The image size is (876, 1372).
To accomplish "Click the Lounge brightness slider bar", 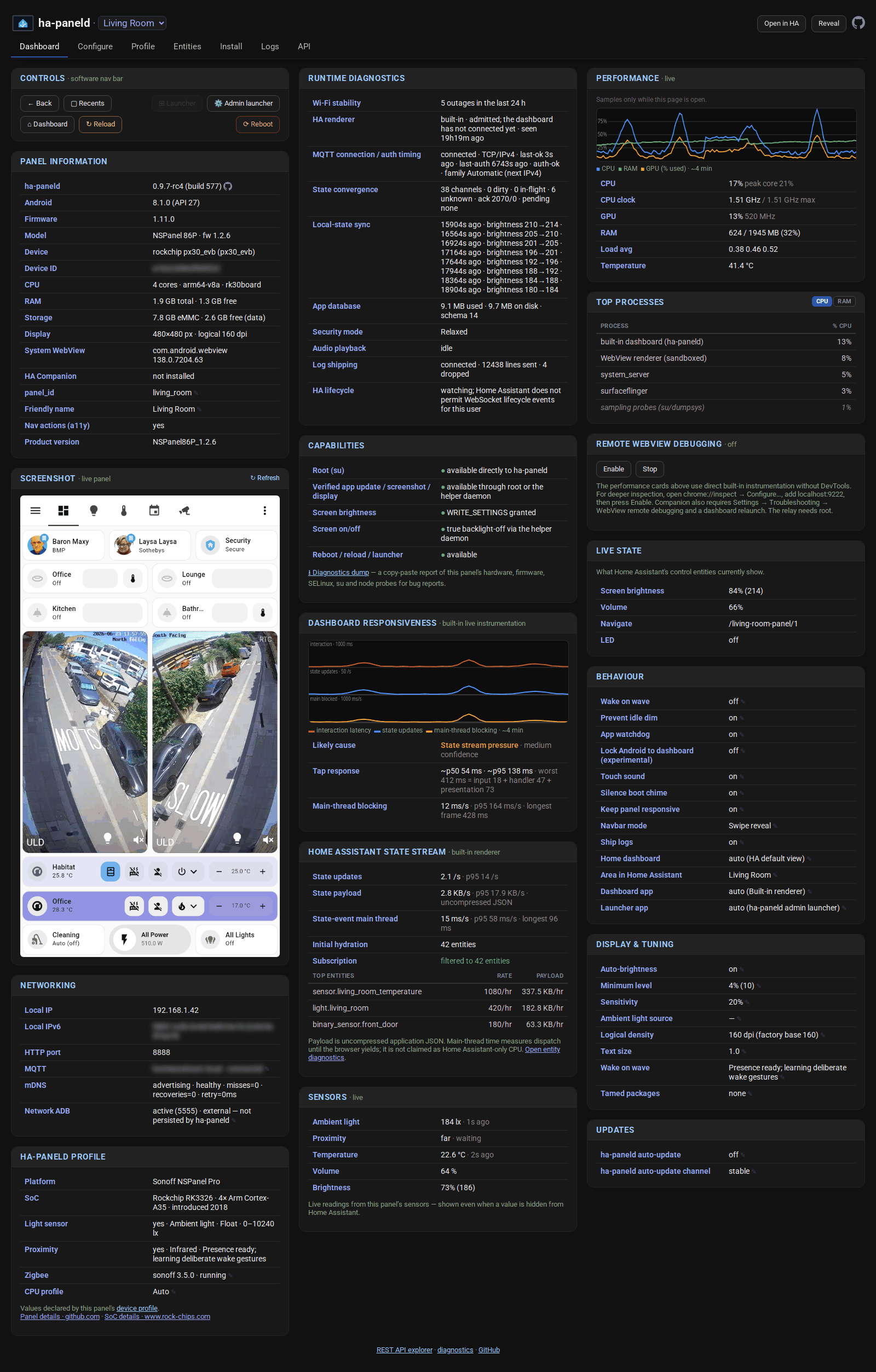I will pyautogui.click(x=241, y=578).
